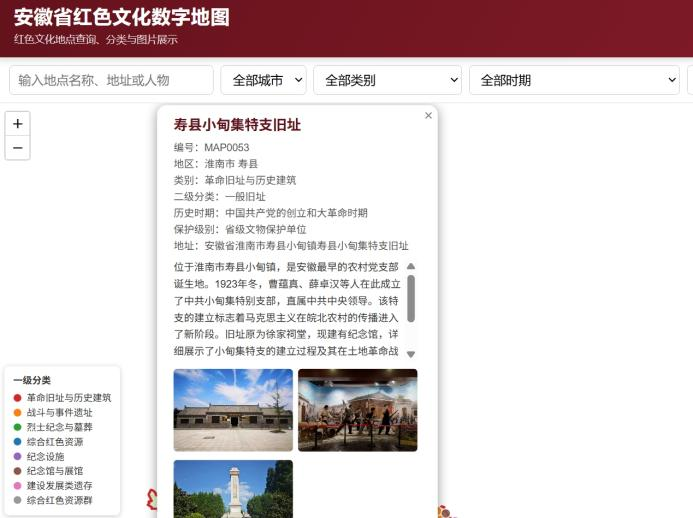Viewport: 693px width, 518px height.
Task: Click legend label 纪念设施
Action: [x=46, y=456]
